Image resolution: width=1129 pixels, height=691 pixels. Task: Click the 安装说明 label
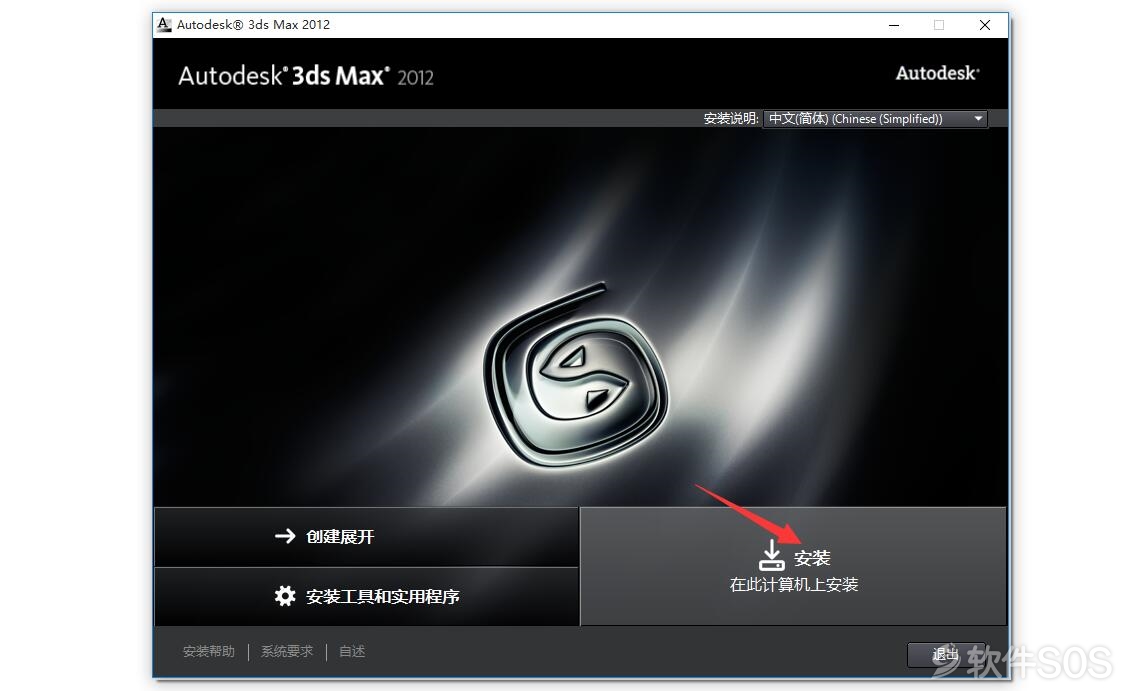tap(730, 119)
